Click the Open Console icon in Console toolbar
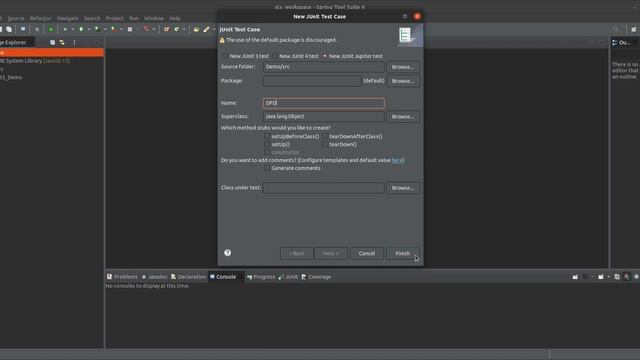 point(601,277)
